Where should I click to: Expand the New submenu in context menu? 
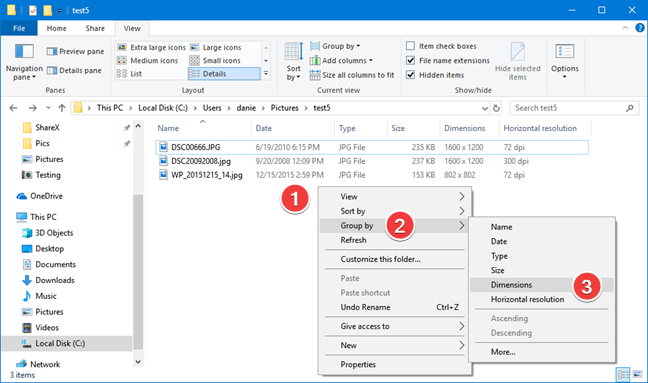click(395, 345)
